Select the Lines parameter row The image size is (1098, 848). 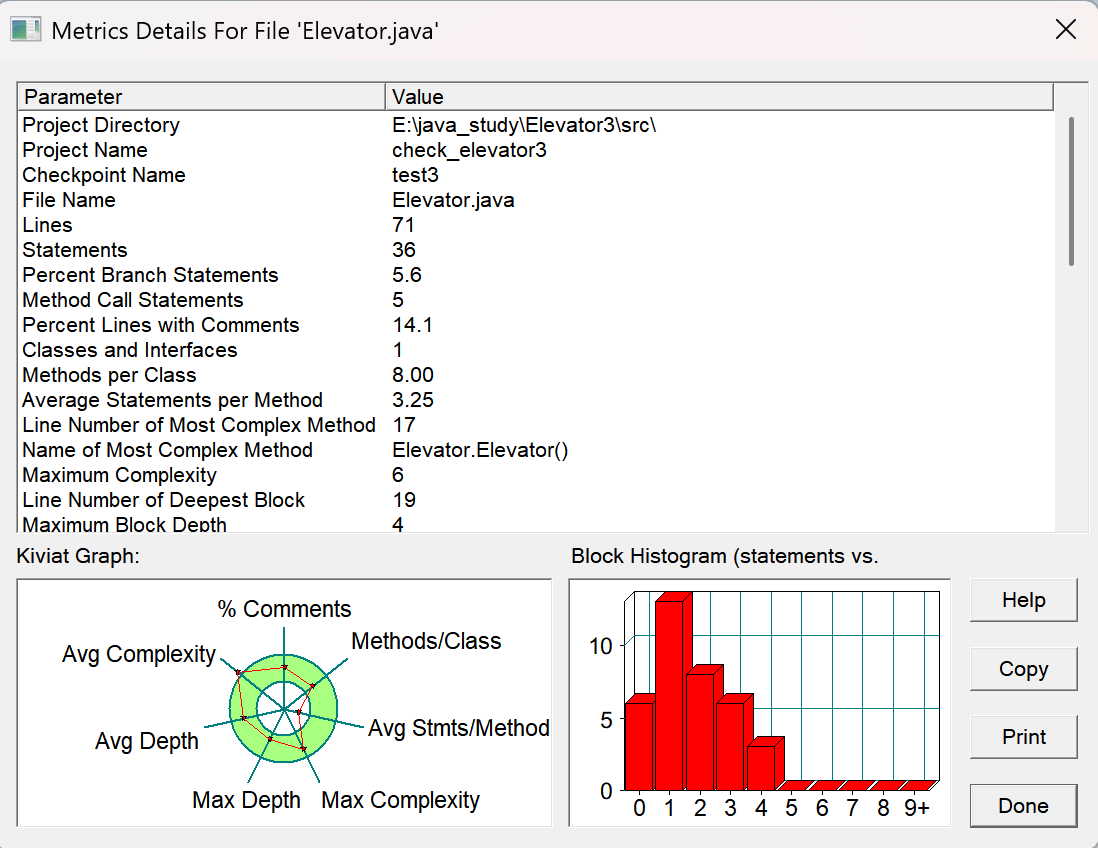(536, 225)
